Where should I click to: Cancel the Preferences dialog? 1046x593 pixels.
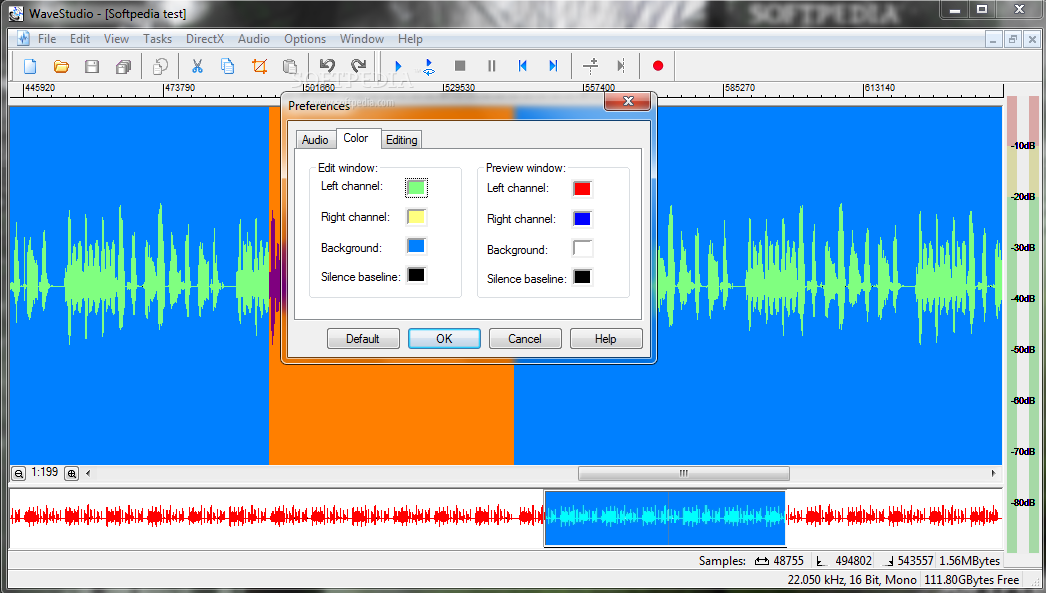pyautogui.click(x=525, y=339)
